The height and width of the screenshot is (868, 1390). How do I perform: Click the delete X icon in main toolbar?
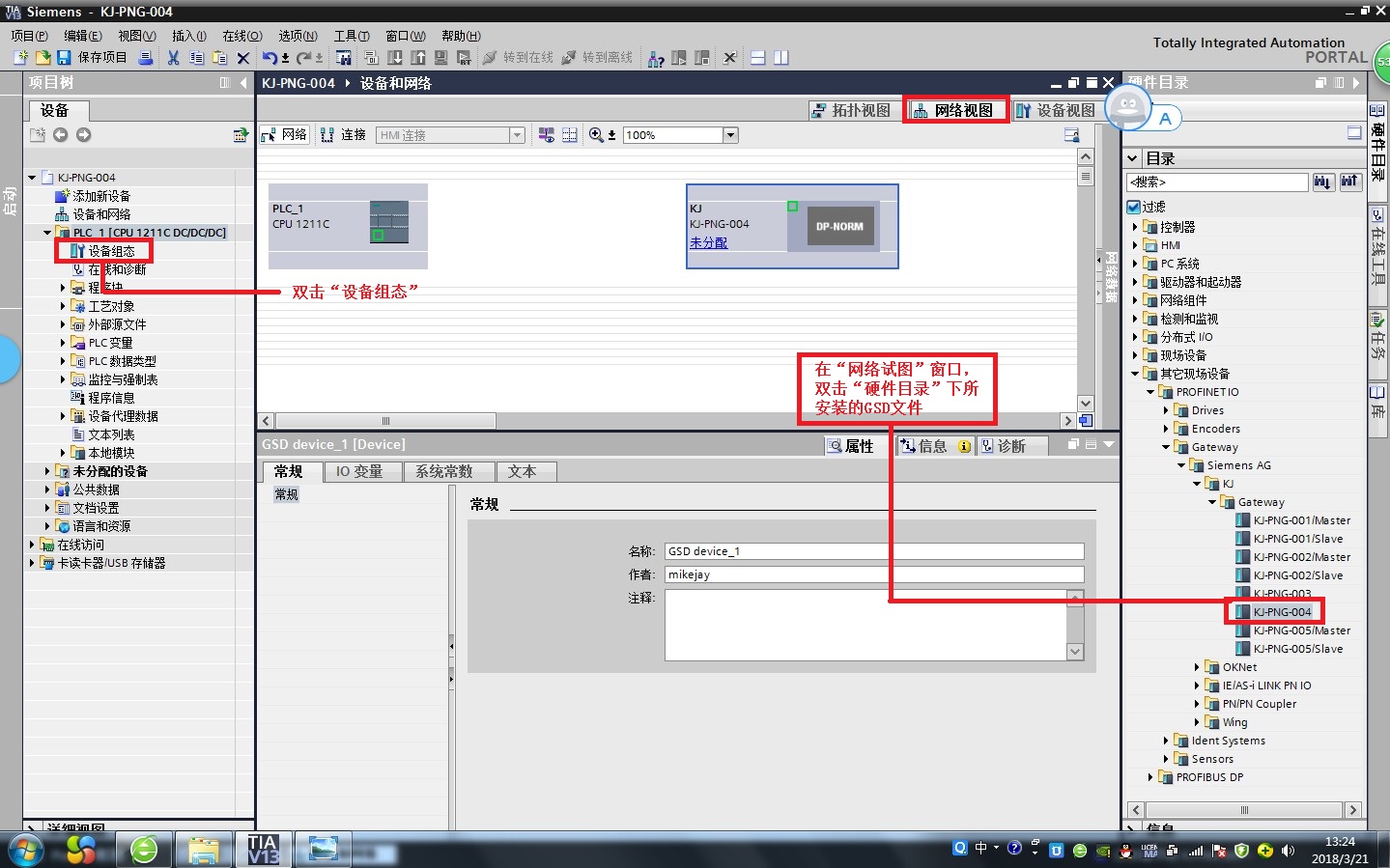point(243,58)
